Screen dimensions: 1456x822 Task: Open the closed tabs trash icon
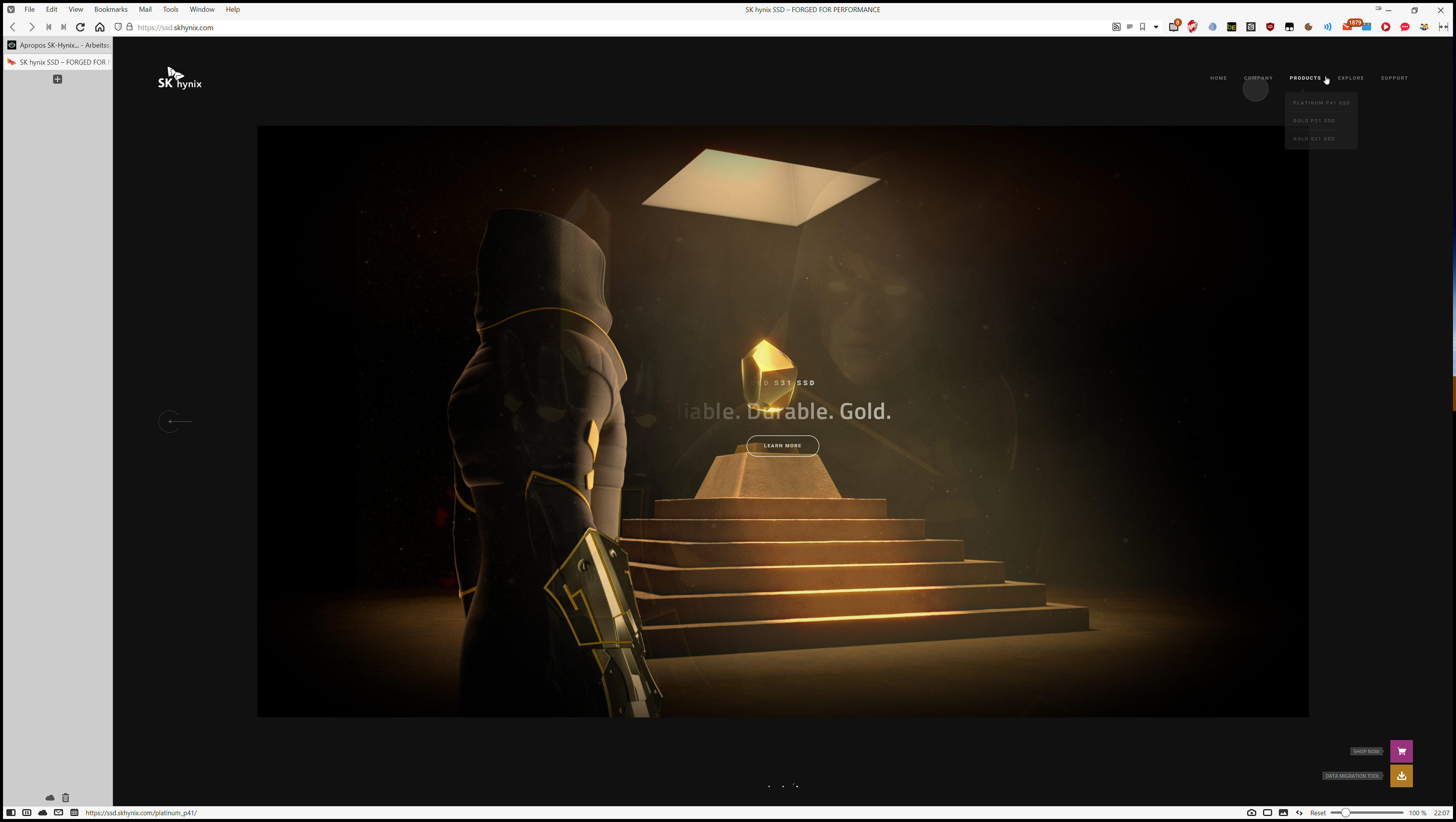66,798
